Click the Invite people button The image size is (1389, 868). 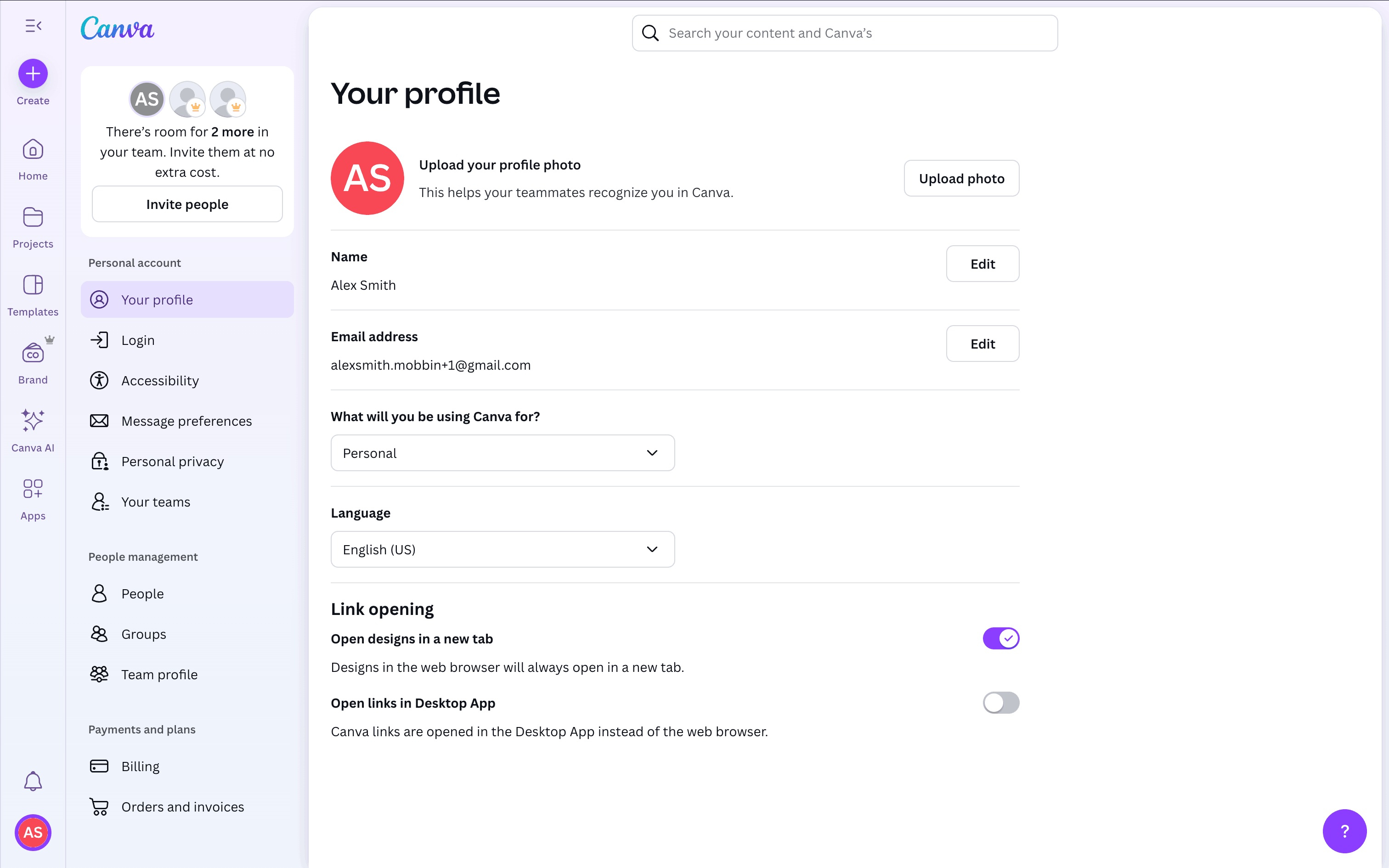pyautogui.click(x=187, y=204)
